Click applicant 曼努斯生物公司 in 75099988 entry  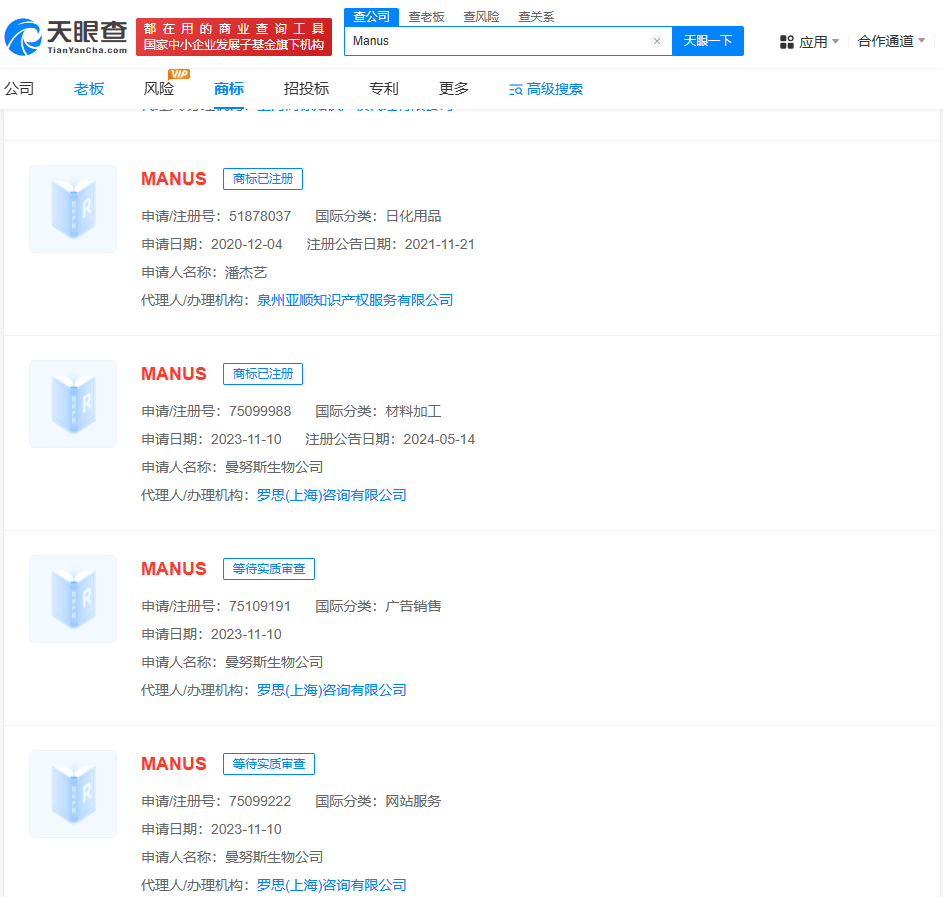[x=274, y=467]
